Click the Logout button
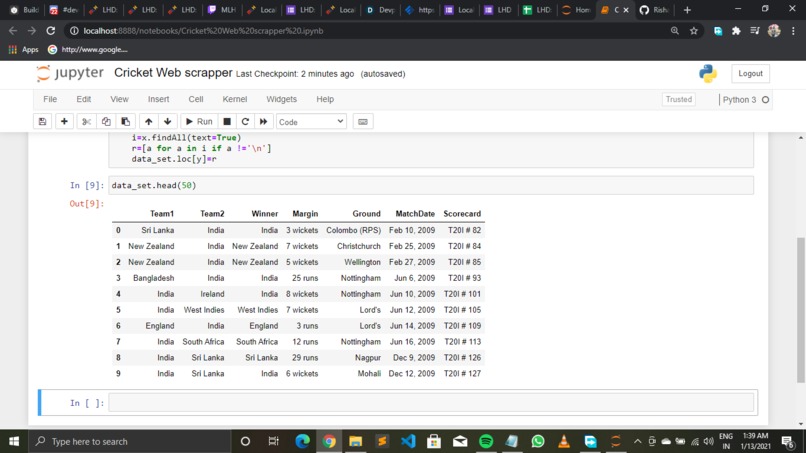This screenshot has height=453, width=806. pos(750,74)
